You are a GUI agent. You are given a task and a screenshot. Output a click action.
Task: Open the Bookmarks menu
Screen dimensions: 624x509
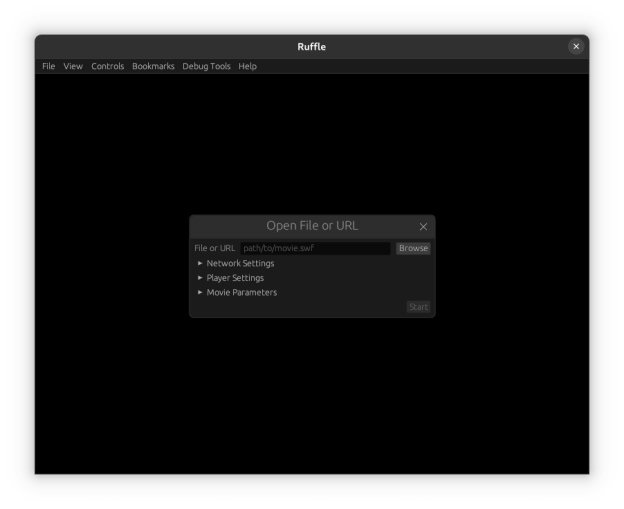153,66
